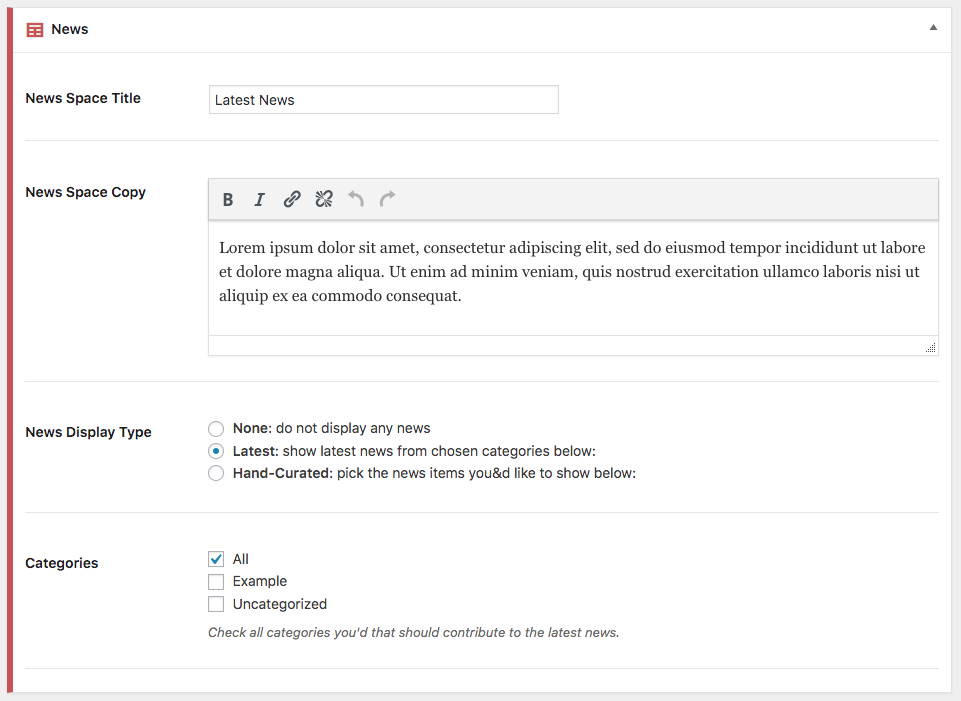961x701 pixels.
Task: Select the Hand-Curated news display option
Action: click(216, 473)
